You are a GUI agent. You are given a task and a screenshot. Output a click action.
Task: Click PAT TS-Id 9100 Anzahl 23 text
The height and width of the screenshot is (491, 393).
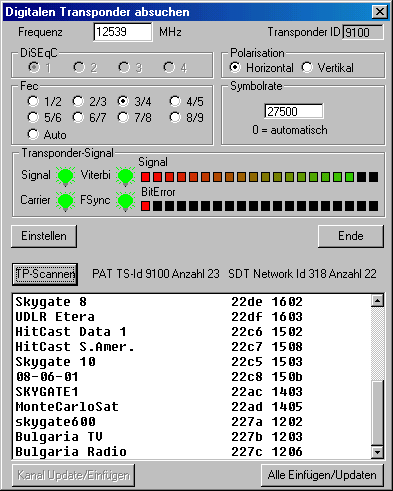coord(156,274)
